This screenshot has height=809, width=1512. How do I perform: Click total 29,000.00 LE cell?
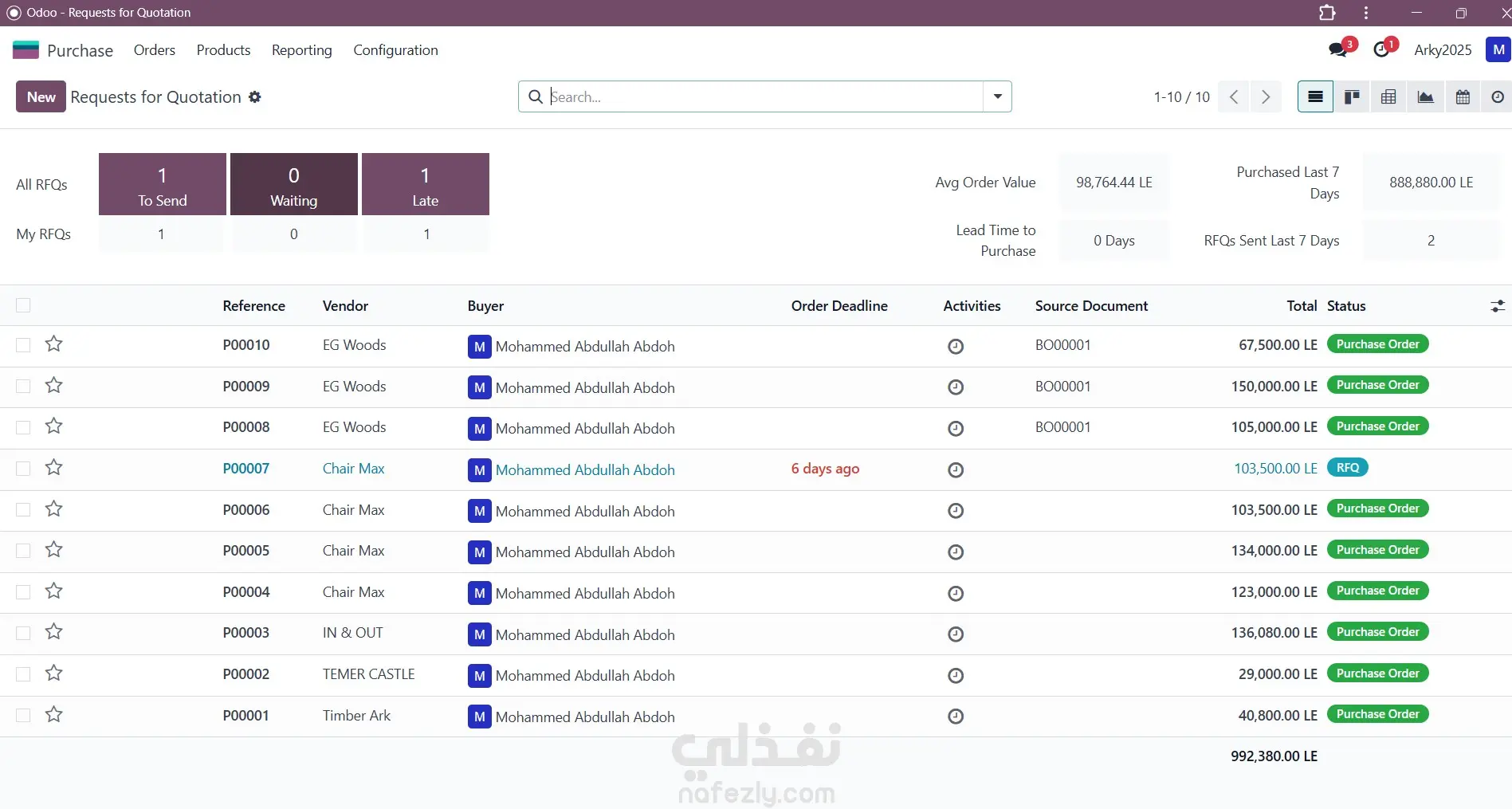pyautogui.click(x=1278, y=674)
